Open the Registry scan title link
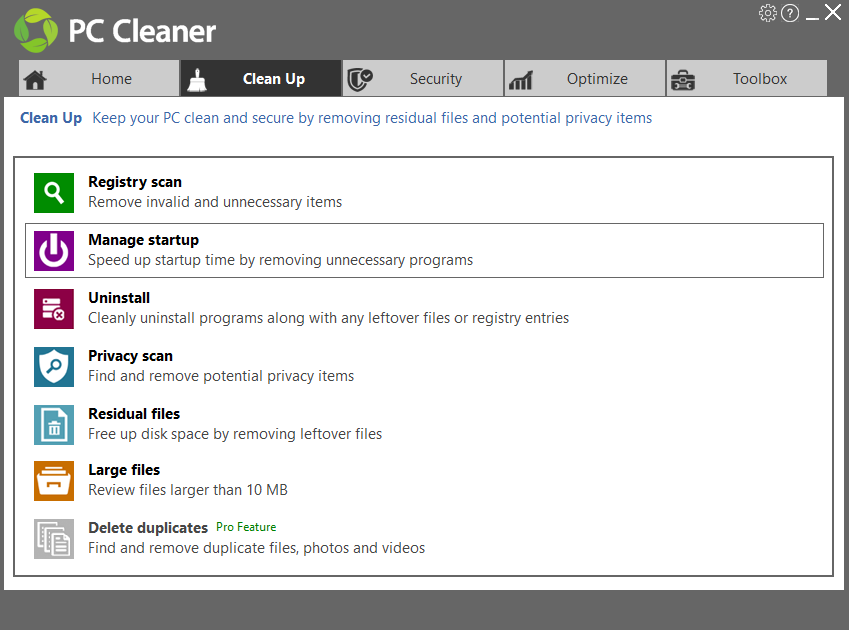The image size is (849, 630). point(135,182)
